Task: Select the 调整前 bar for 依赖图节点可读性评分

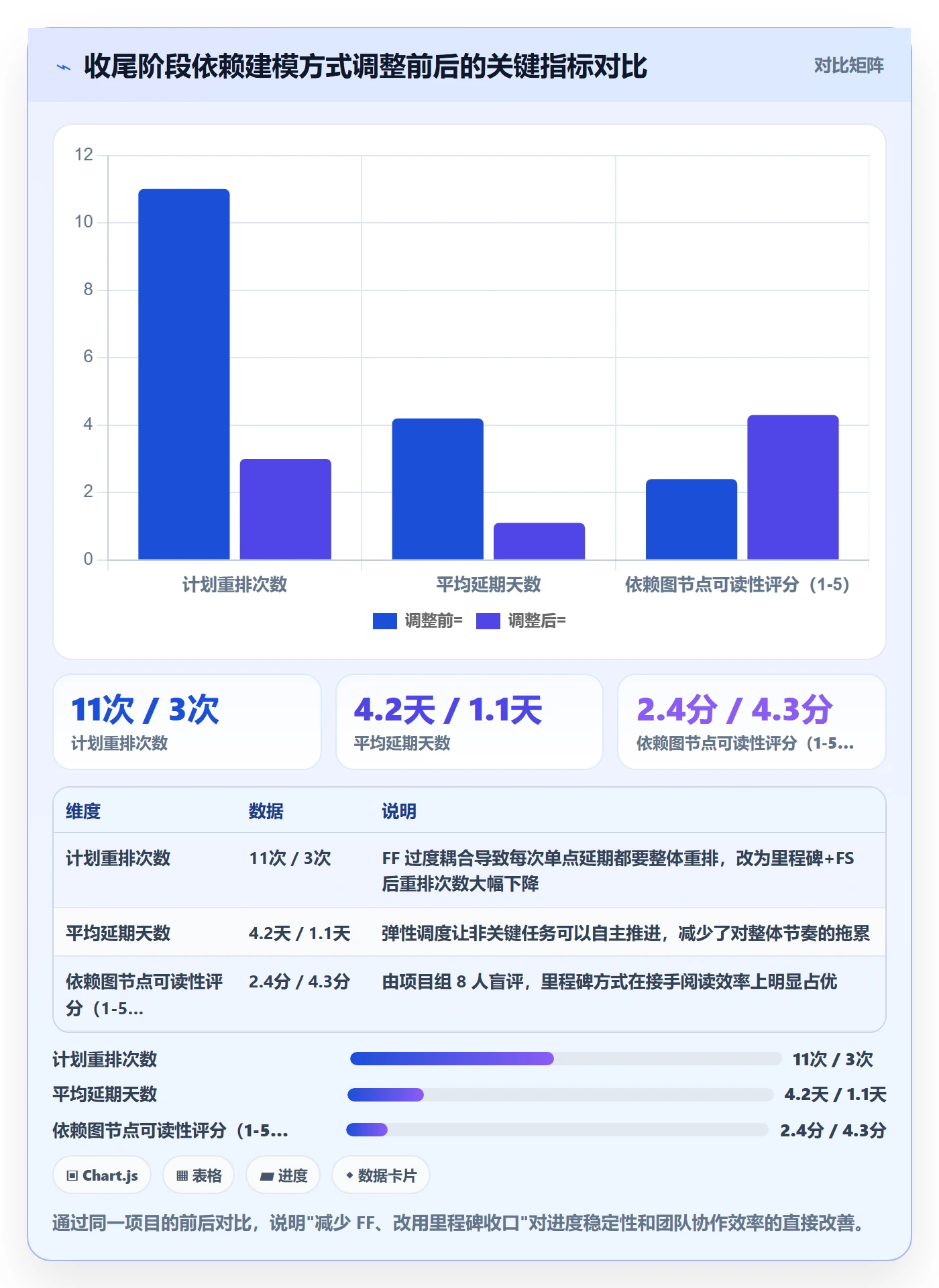Action: (x=692, y=519)
